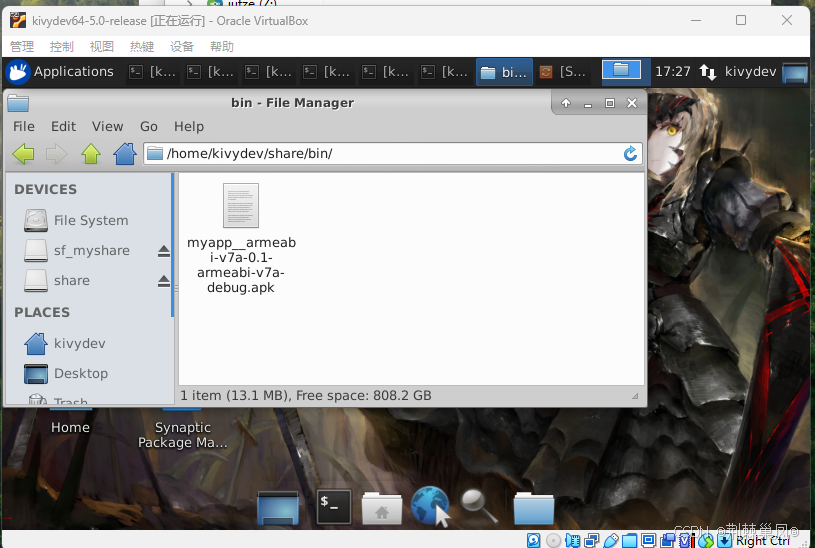Click the Right Ctrl host key label
815x548 pixels.
point(763,541)
